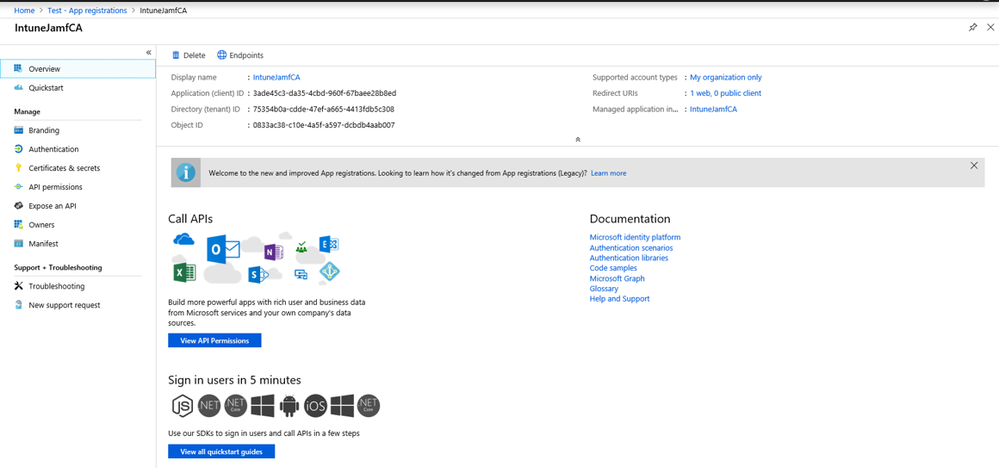The image size is (999, 468).
Task: Click the info icon in the welcome banner
Action: coord(186,173)
